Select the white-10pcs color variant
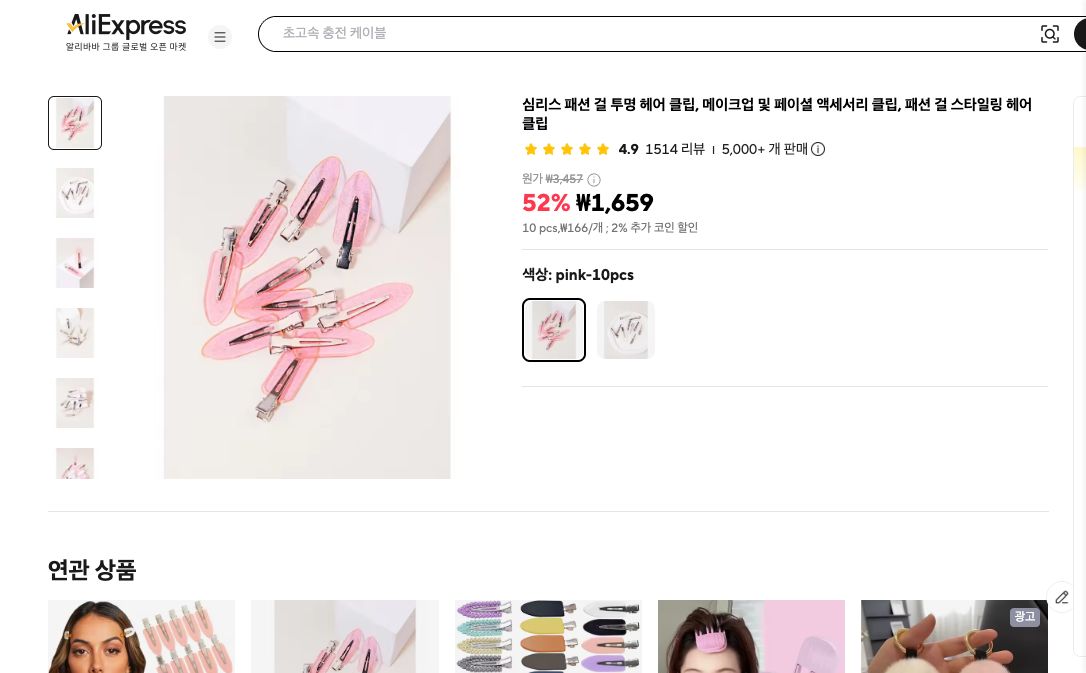The width and height of the screenshot is (1086, 673). point(626,330)
